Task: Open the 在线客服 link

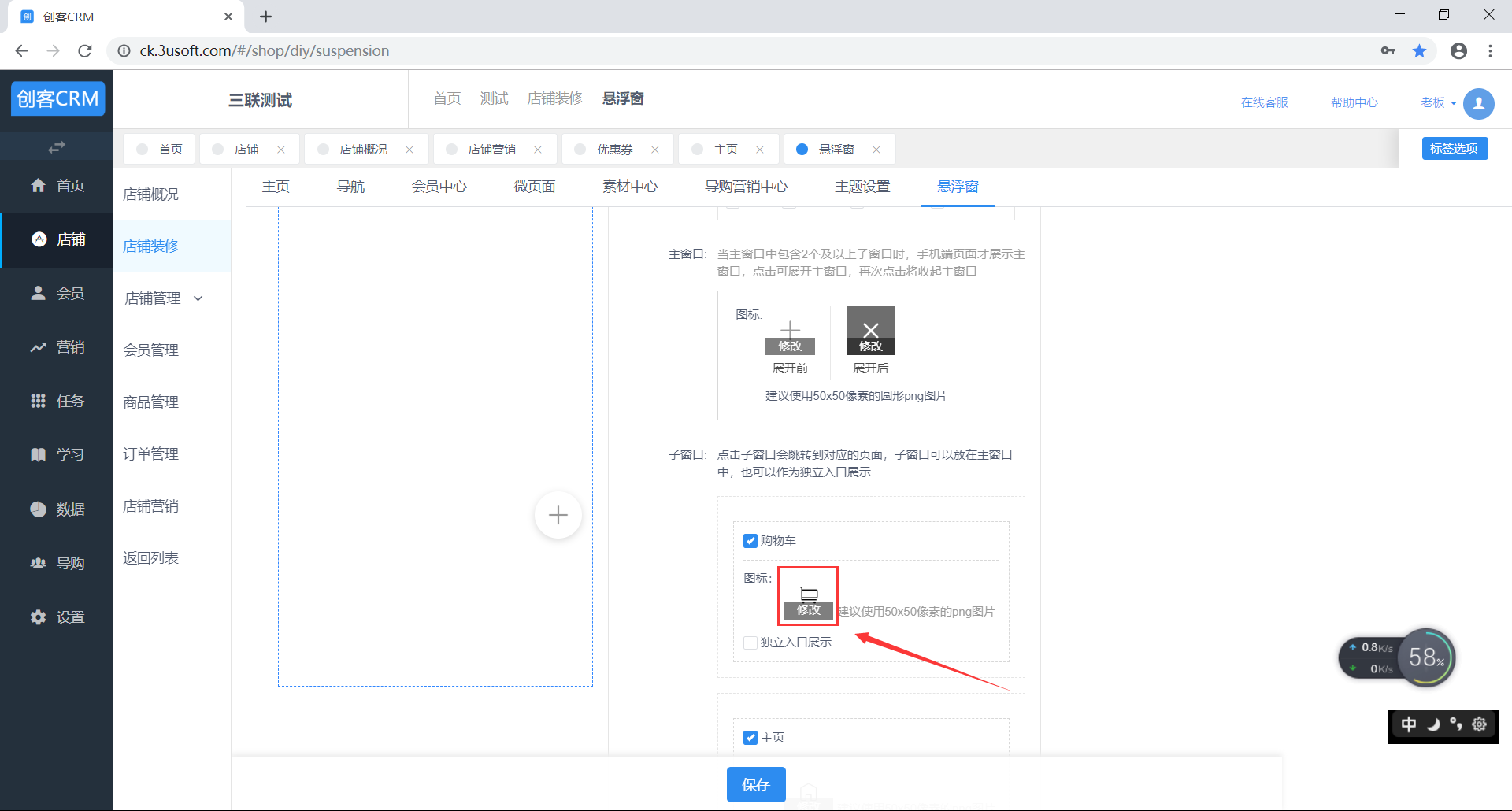Action: [1264, 103]
